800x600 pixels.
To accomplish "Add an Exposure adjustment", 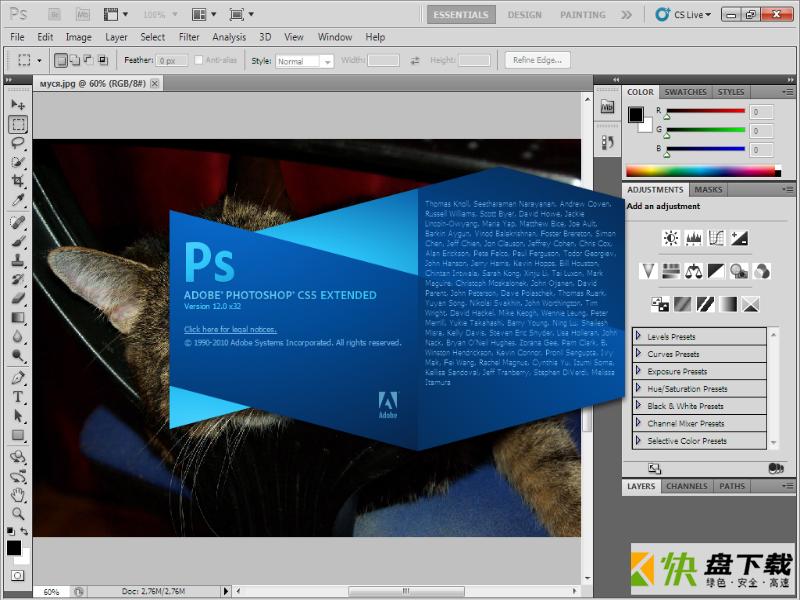I will tap(739, 238).
